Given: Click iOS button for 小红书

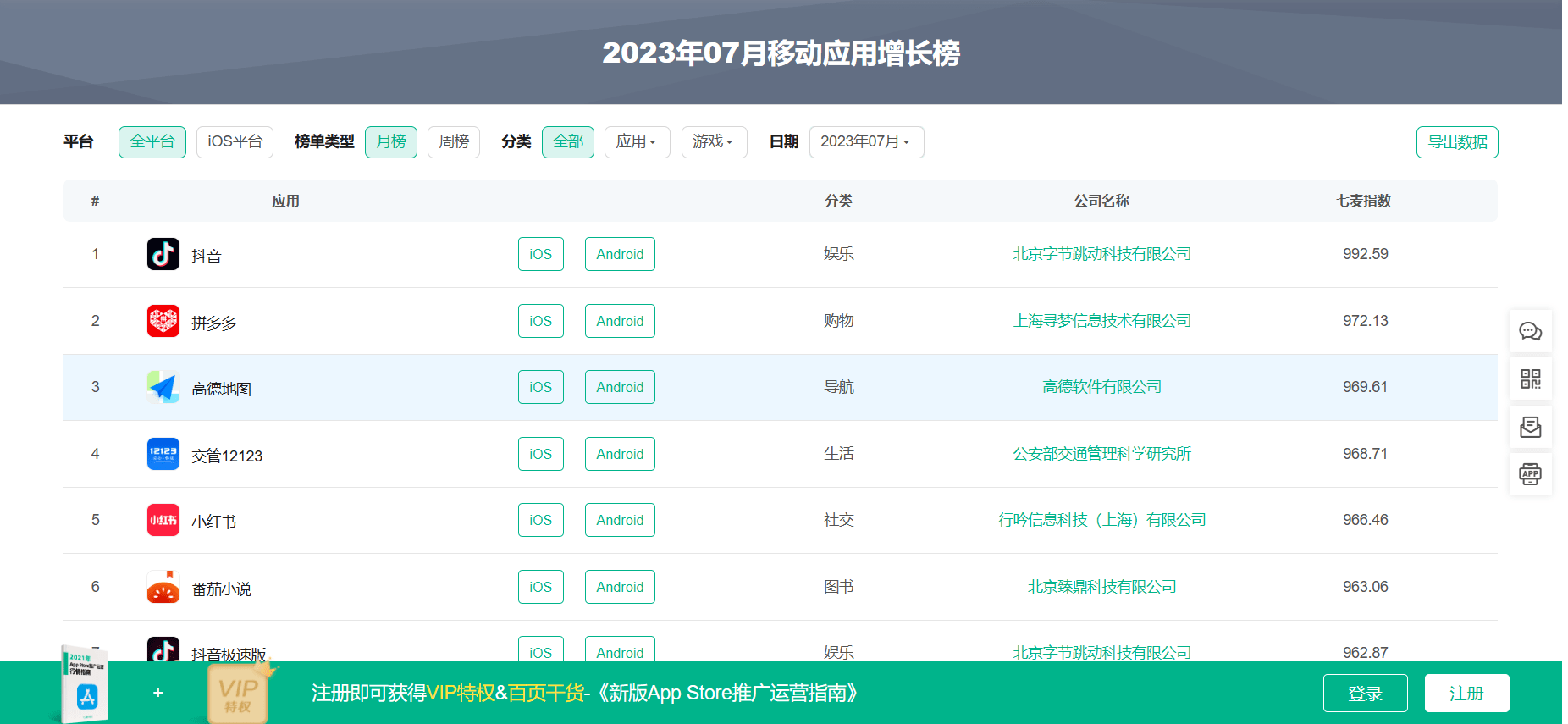Looking at the screenshot, I should coord(541,520).
